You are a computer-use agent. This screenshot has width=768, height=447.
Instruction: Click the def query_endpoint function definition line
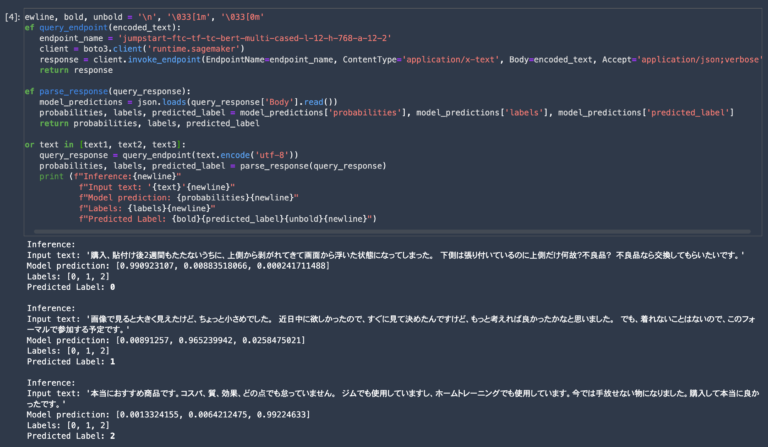coord(100,27)
